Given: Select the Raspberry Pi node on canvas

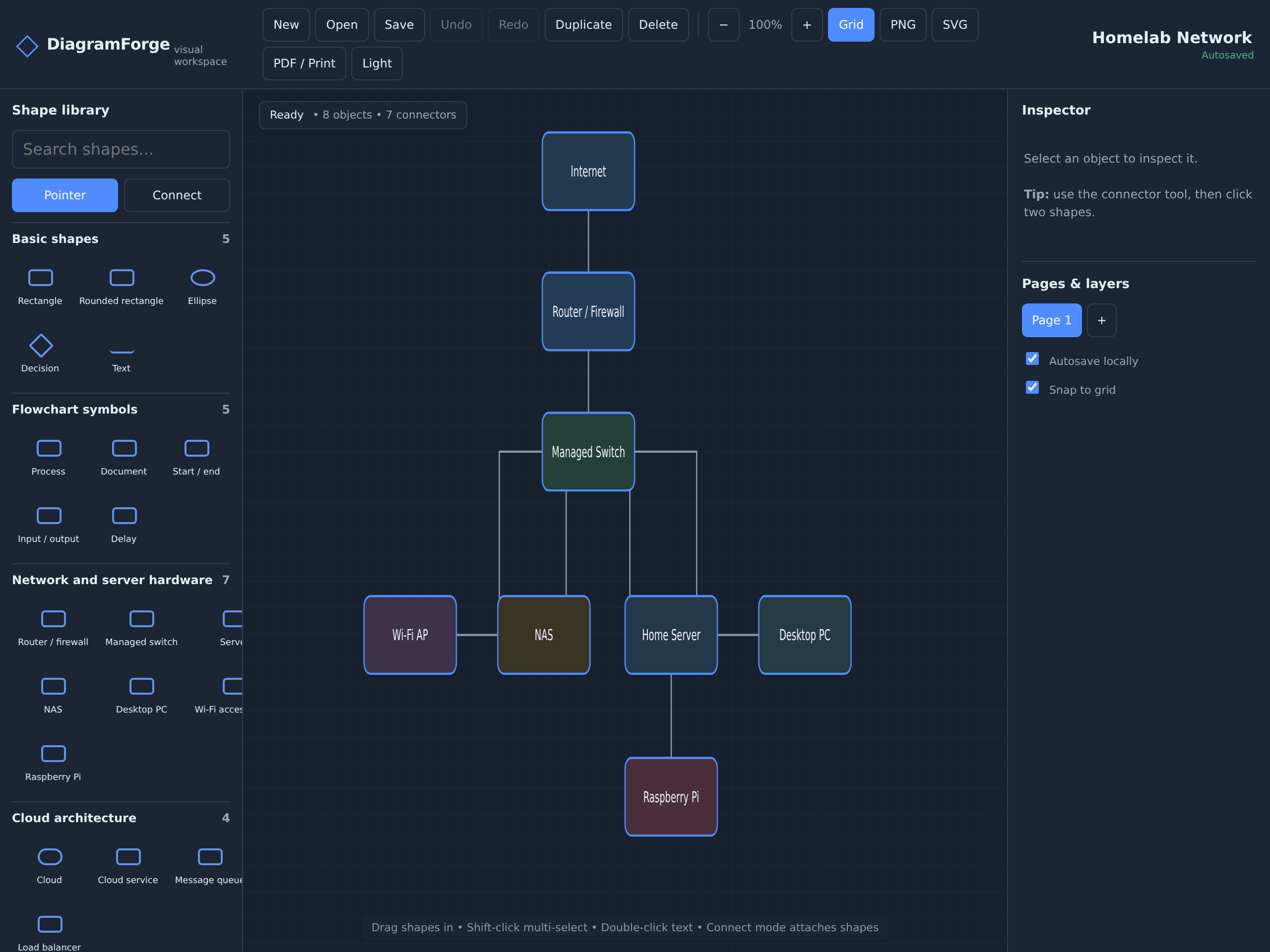Looking at the screenshot, I should click(x=671, y=796).
